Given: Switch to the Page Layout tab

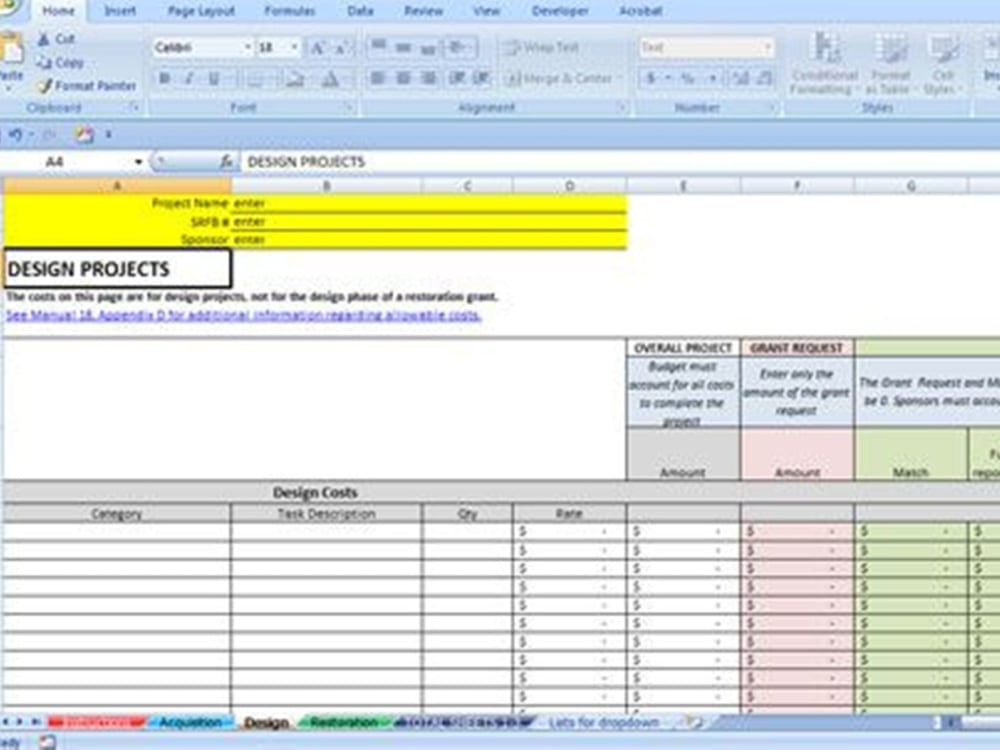Looking at the screenshot, I should [x=201, y=11].
